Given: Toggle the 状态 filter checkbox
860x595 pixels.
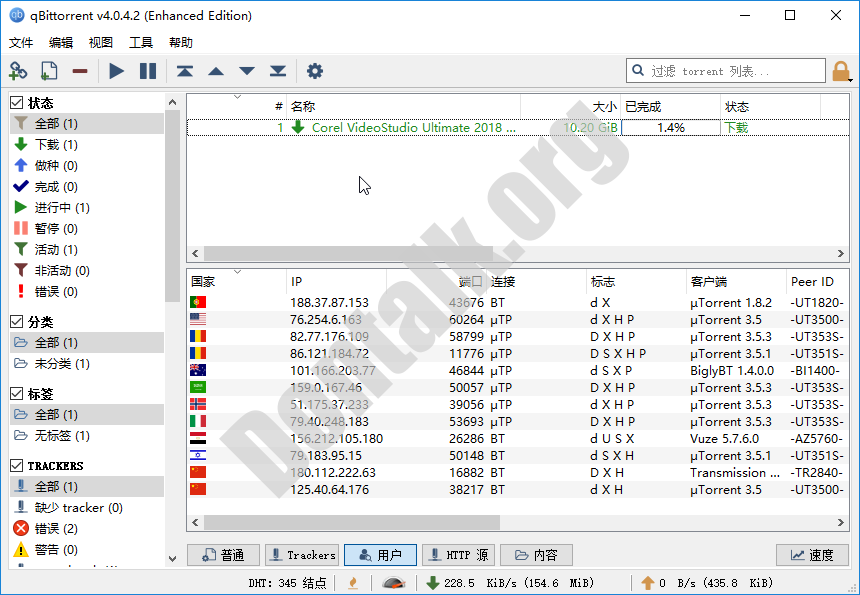Looking at the screenshot, I should [17, 103].
